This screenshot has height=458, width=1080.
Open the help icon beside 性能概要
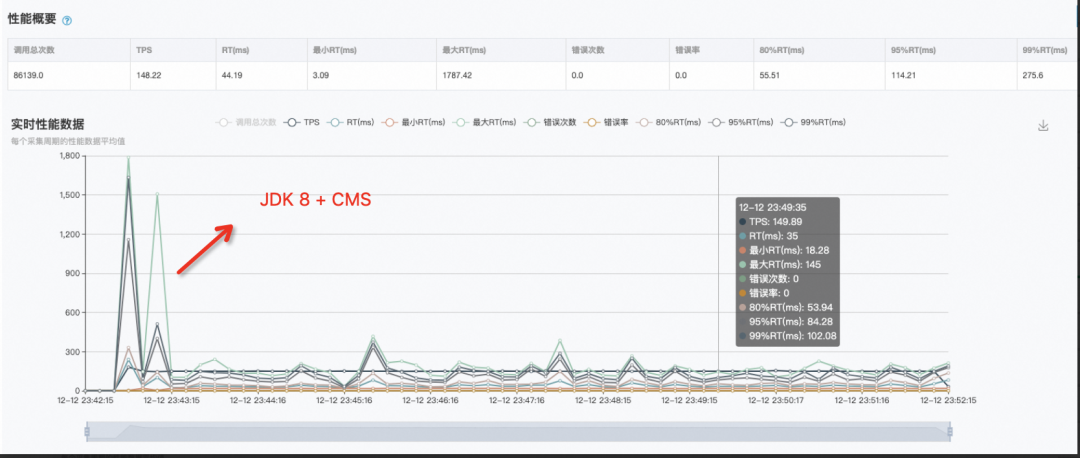pyautogui.click(x=67, y=21)
